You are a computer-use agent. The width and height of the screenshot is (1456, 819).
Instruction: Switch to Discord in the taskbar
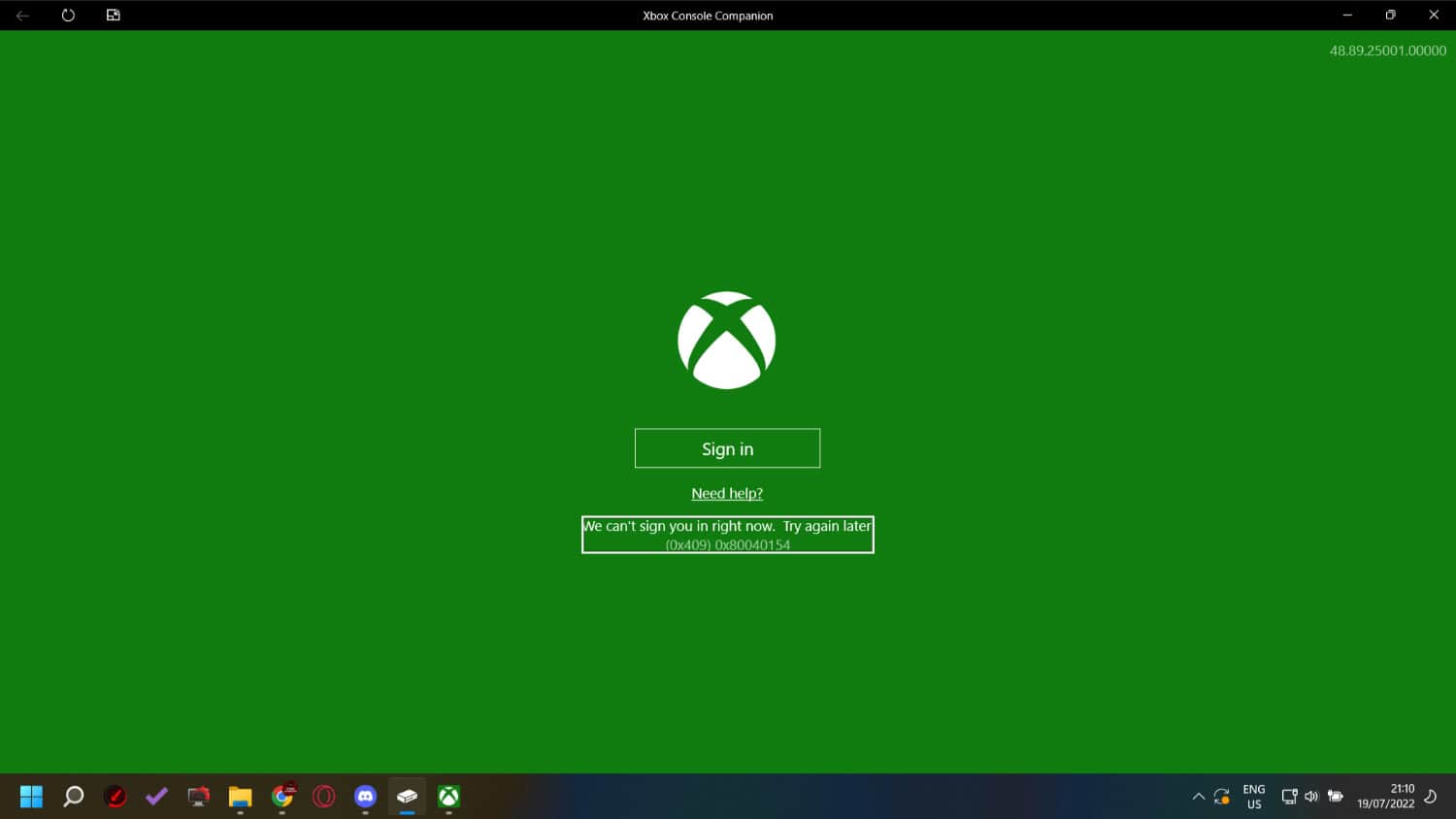(x=365, y=797)
